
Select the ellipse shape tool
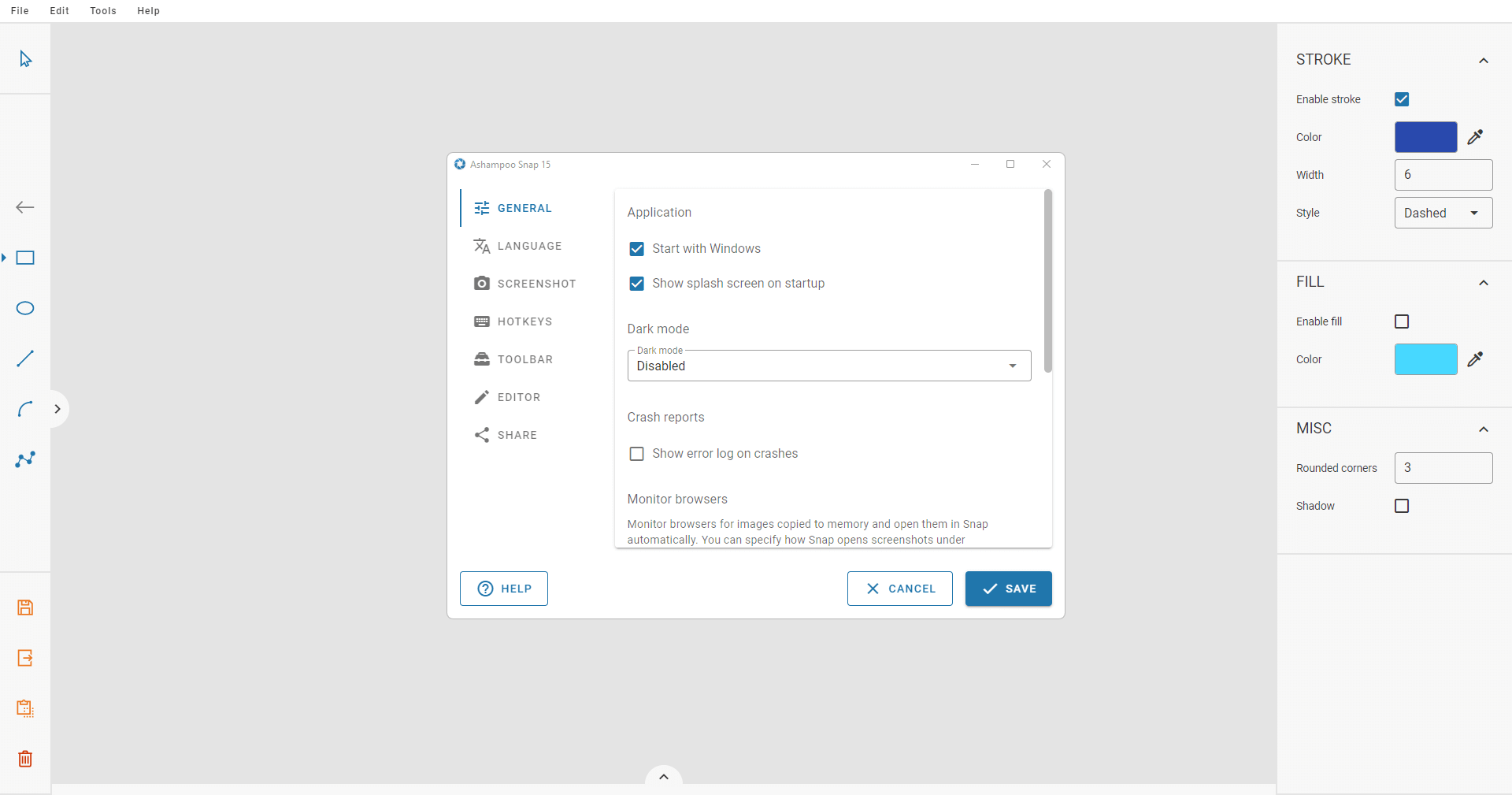25,308
